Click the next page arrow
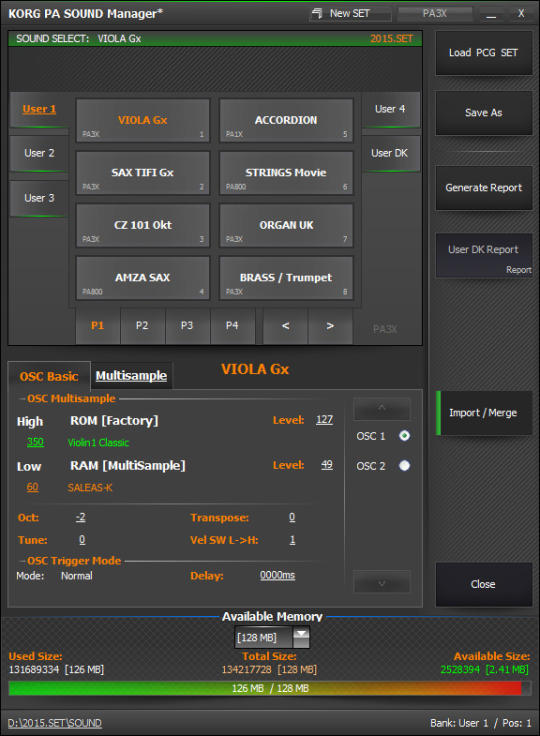Image resolution: width=540 pixels, height=736 pixels. 330,326
